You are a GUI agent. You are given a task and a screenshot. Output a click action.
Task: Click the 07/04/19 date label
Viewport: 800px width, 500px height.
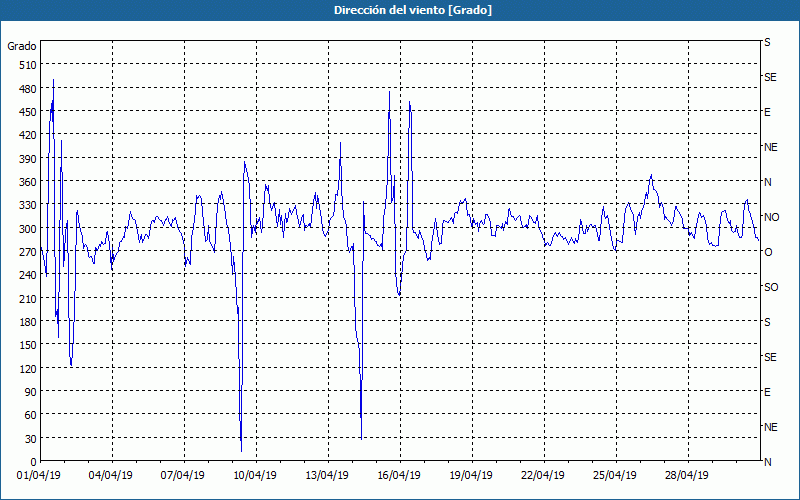point(183,475)
